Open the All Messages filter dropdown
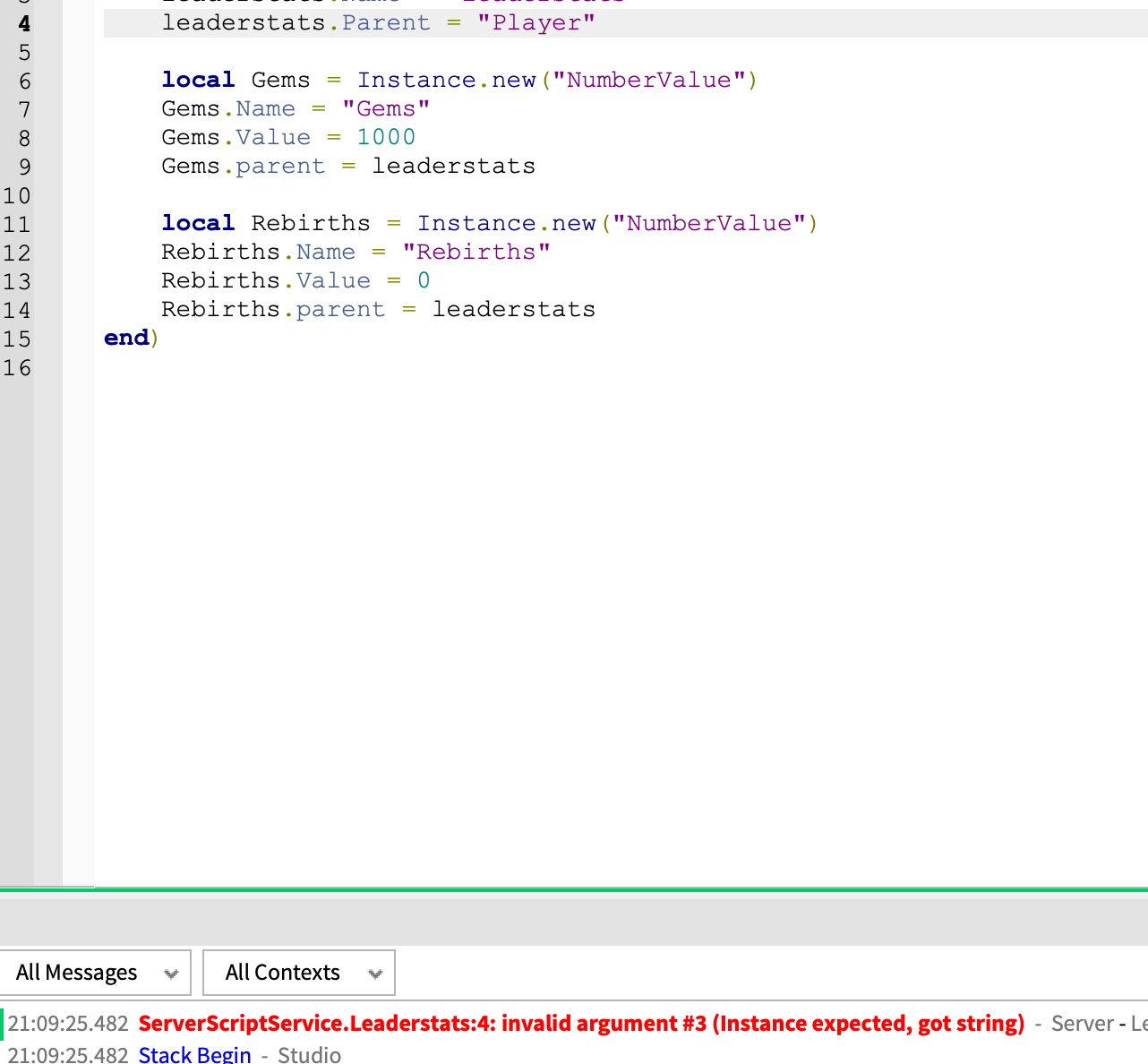Screen dimensions: 1148x1064 [x=95, y=973]
